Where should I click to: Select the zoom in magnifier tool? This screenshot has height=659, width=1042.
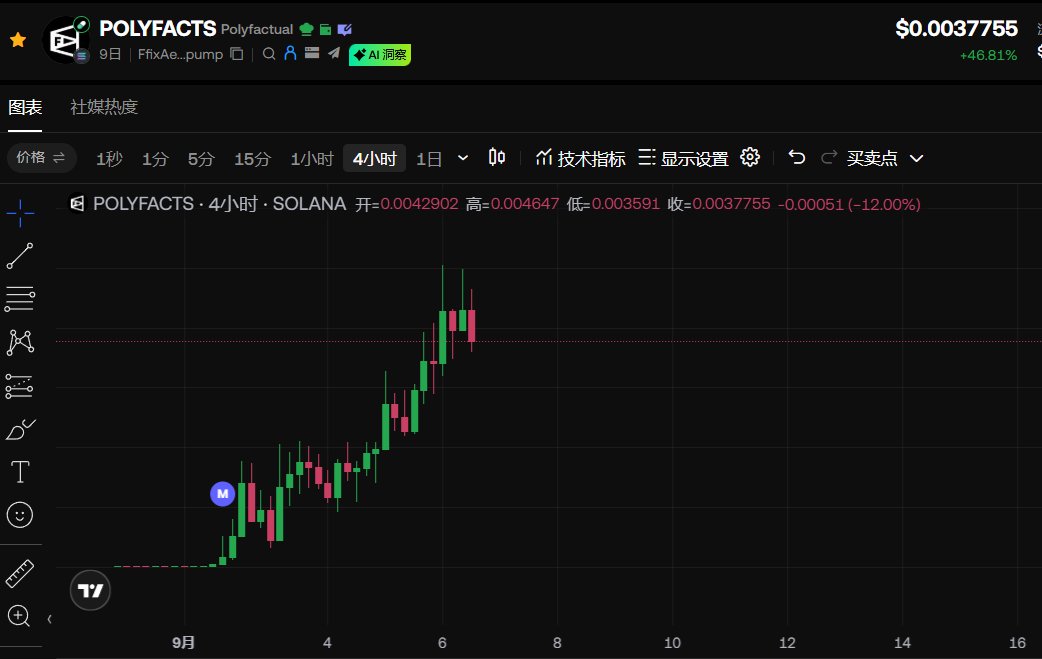coord(19,616)
